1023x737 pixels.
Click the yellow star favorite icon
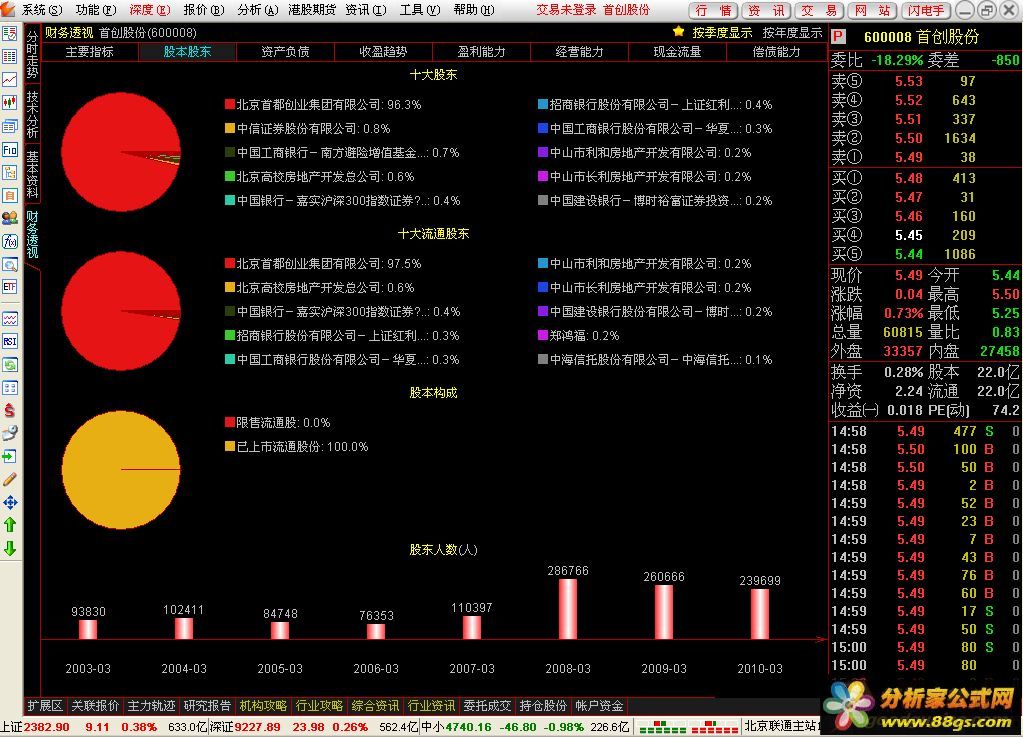(679, 32)
